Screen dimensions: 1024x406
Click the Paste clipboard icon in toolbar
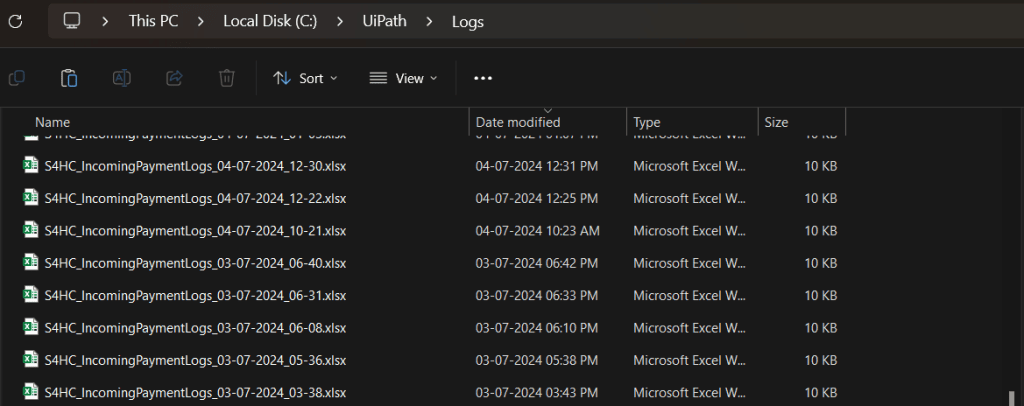[69, 78]
